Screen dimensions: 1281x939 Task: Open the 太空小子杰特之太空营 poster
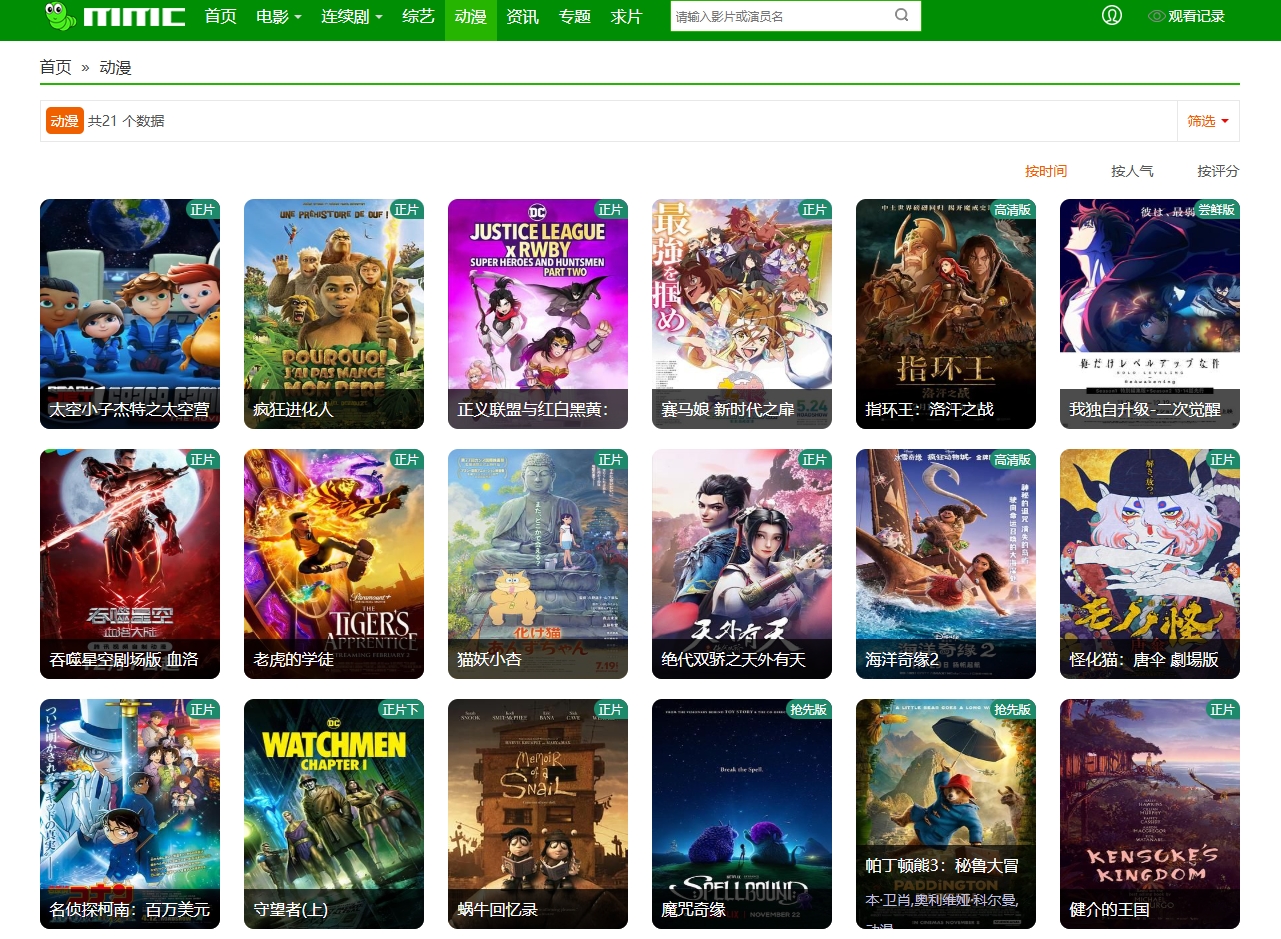[130, 314]
